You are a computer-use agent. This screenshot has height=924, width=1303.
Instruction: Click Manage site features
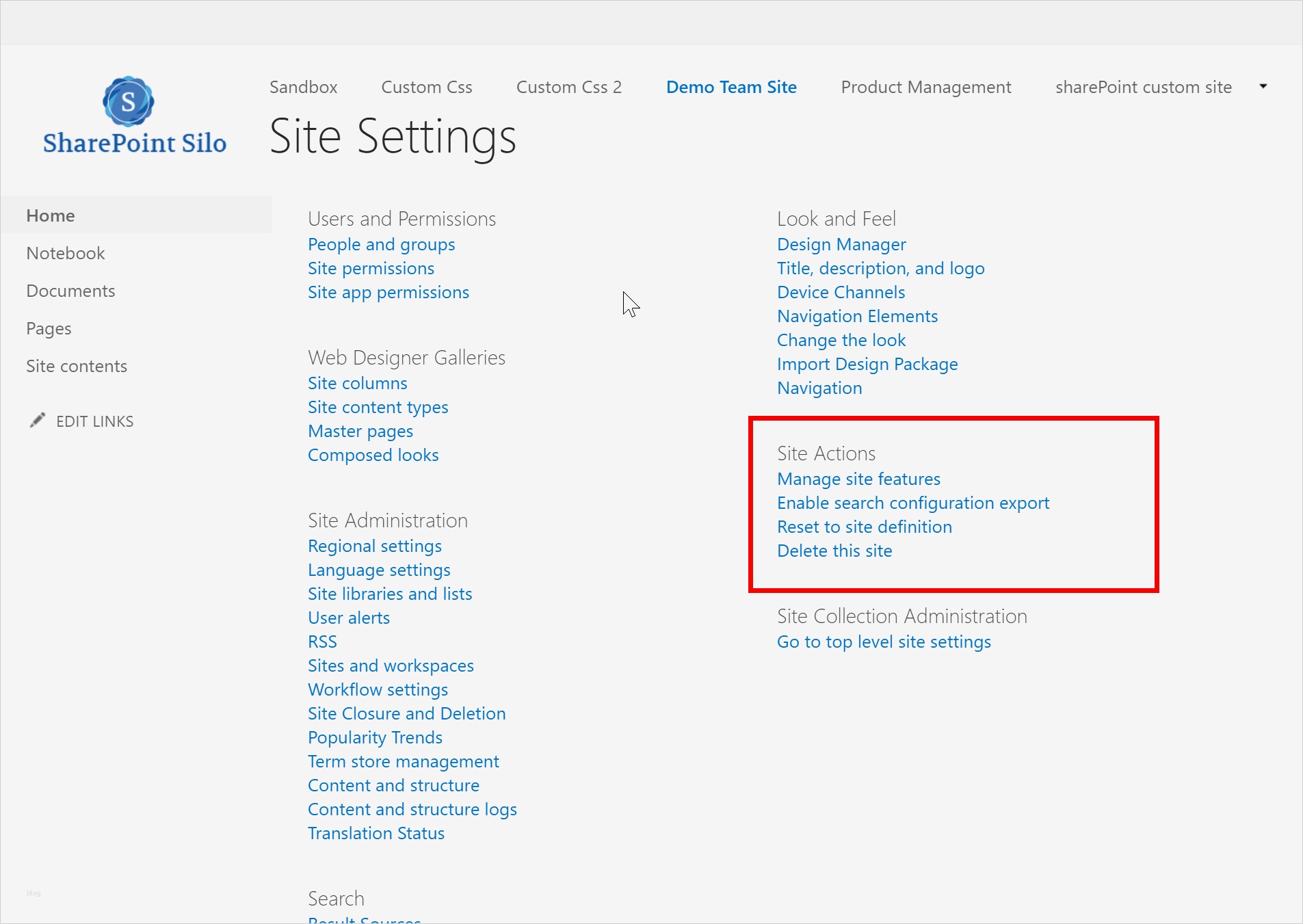(858, 479)
